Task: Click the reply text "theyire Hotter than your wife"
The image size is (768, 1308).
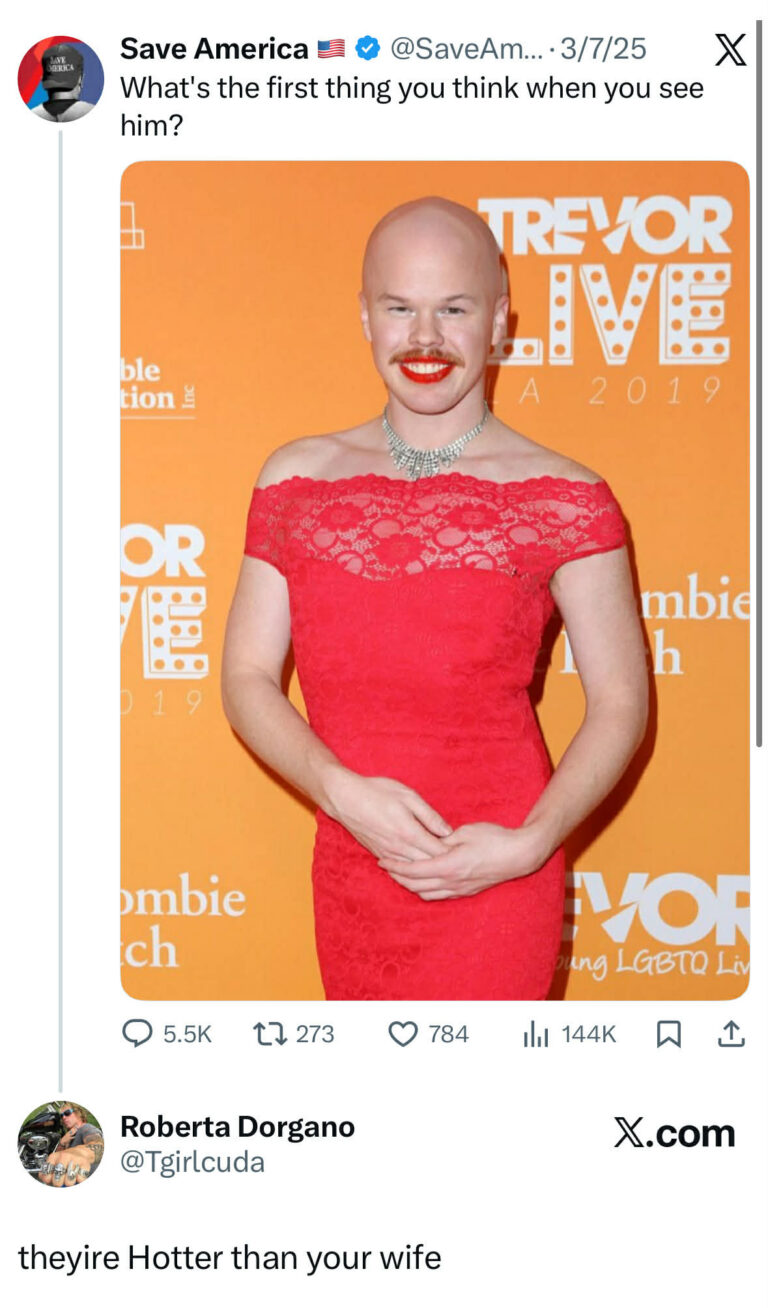Action: [230, 1257]
